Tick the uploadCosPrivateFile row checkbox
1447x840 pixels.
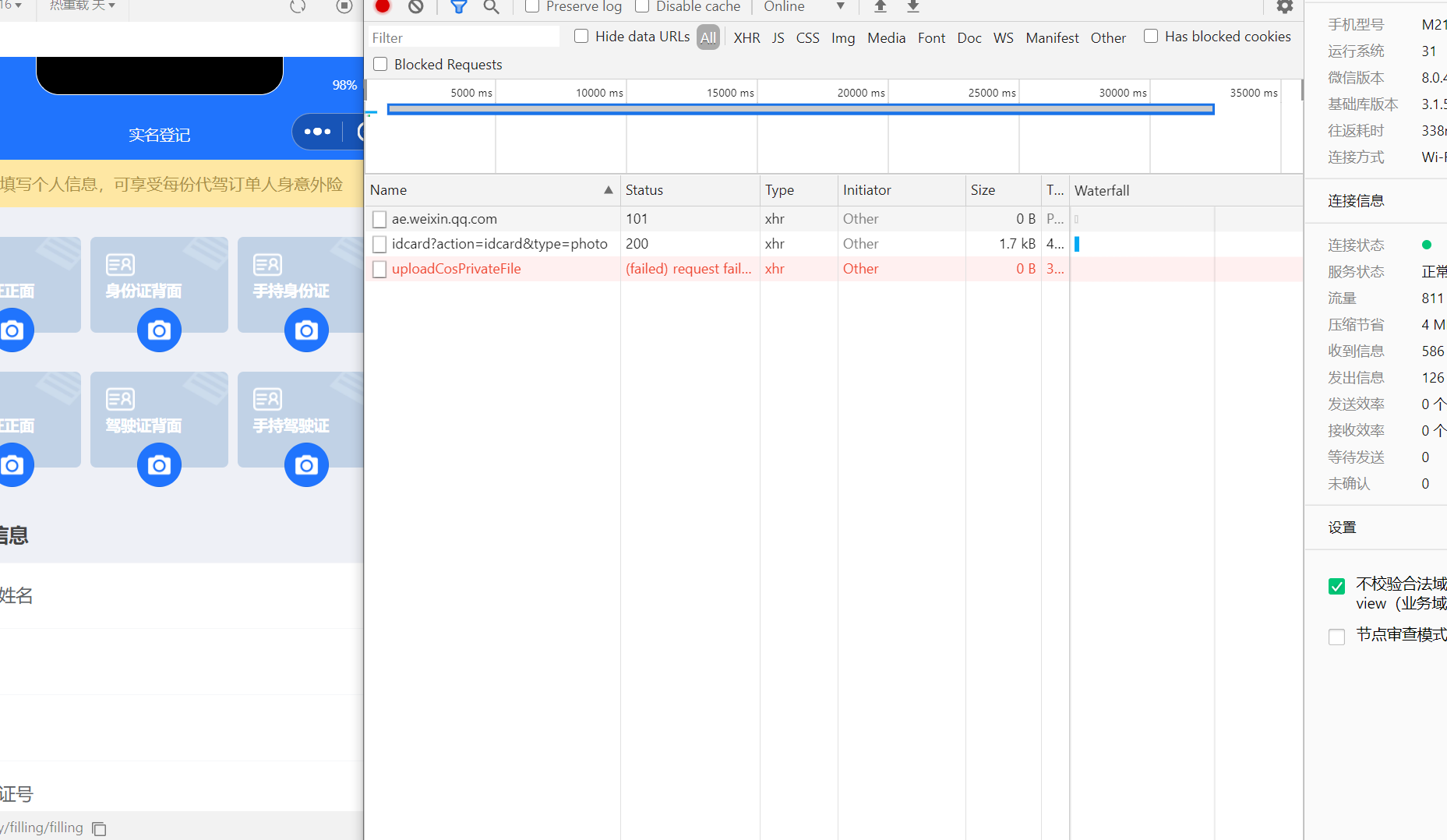pyautogui.click(x=379, y=270)
